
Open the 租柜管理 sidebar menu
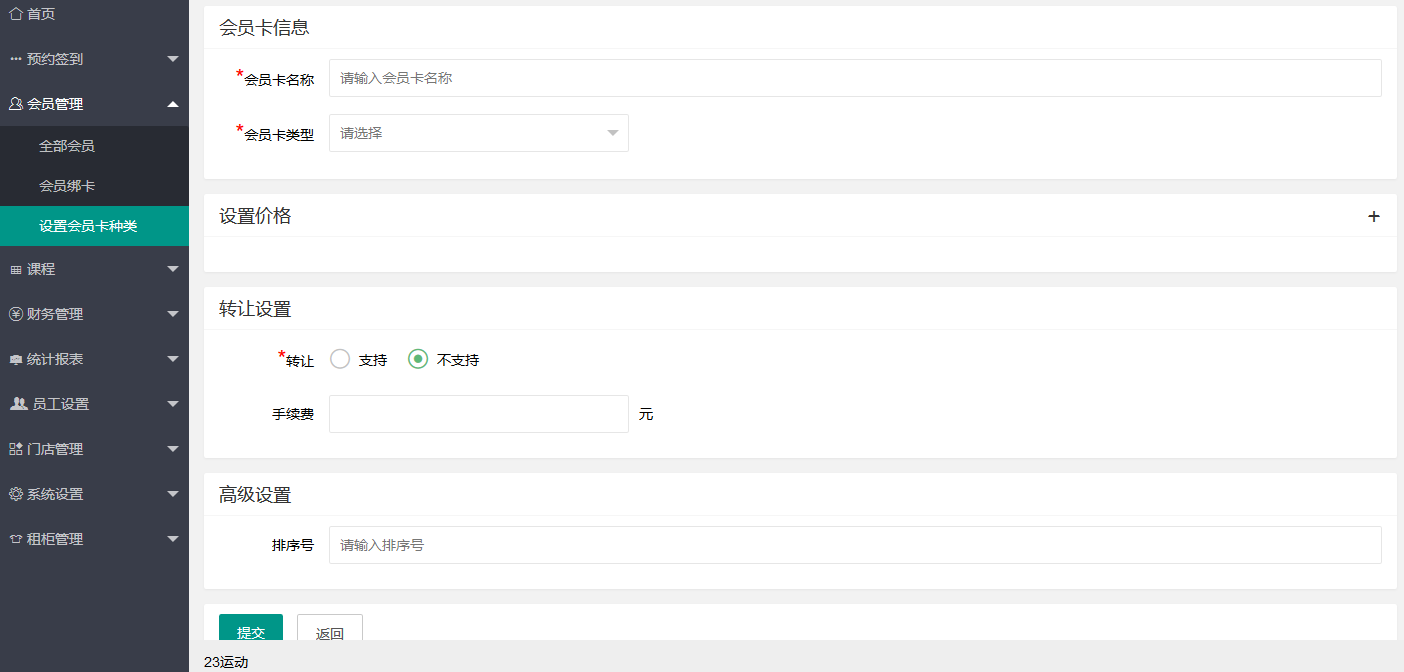[94, 539]
